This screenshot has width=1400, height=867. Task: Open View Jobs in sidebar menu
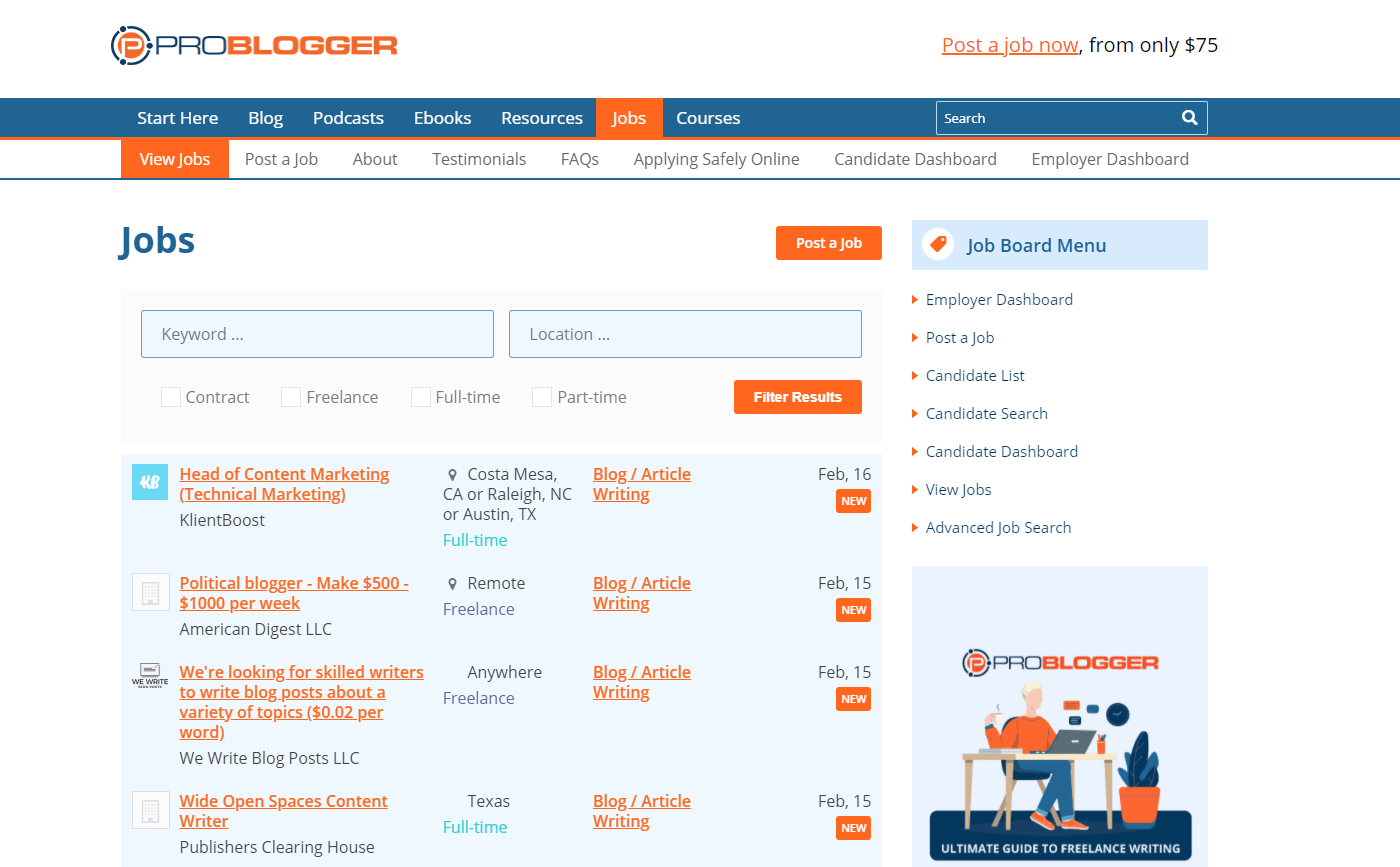959,489
